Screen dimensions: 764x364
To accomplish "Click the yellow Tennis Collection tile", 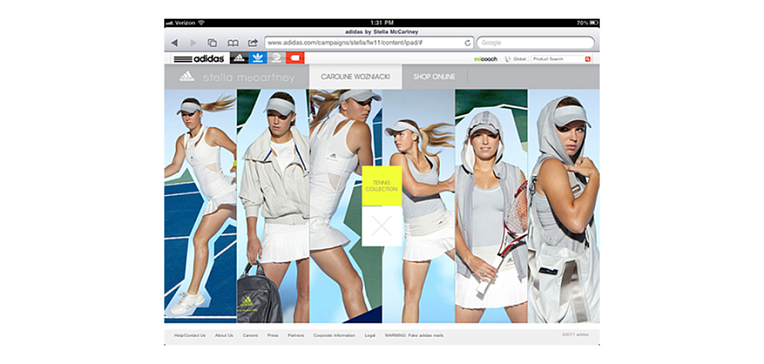I will 382,186.
